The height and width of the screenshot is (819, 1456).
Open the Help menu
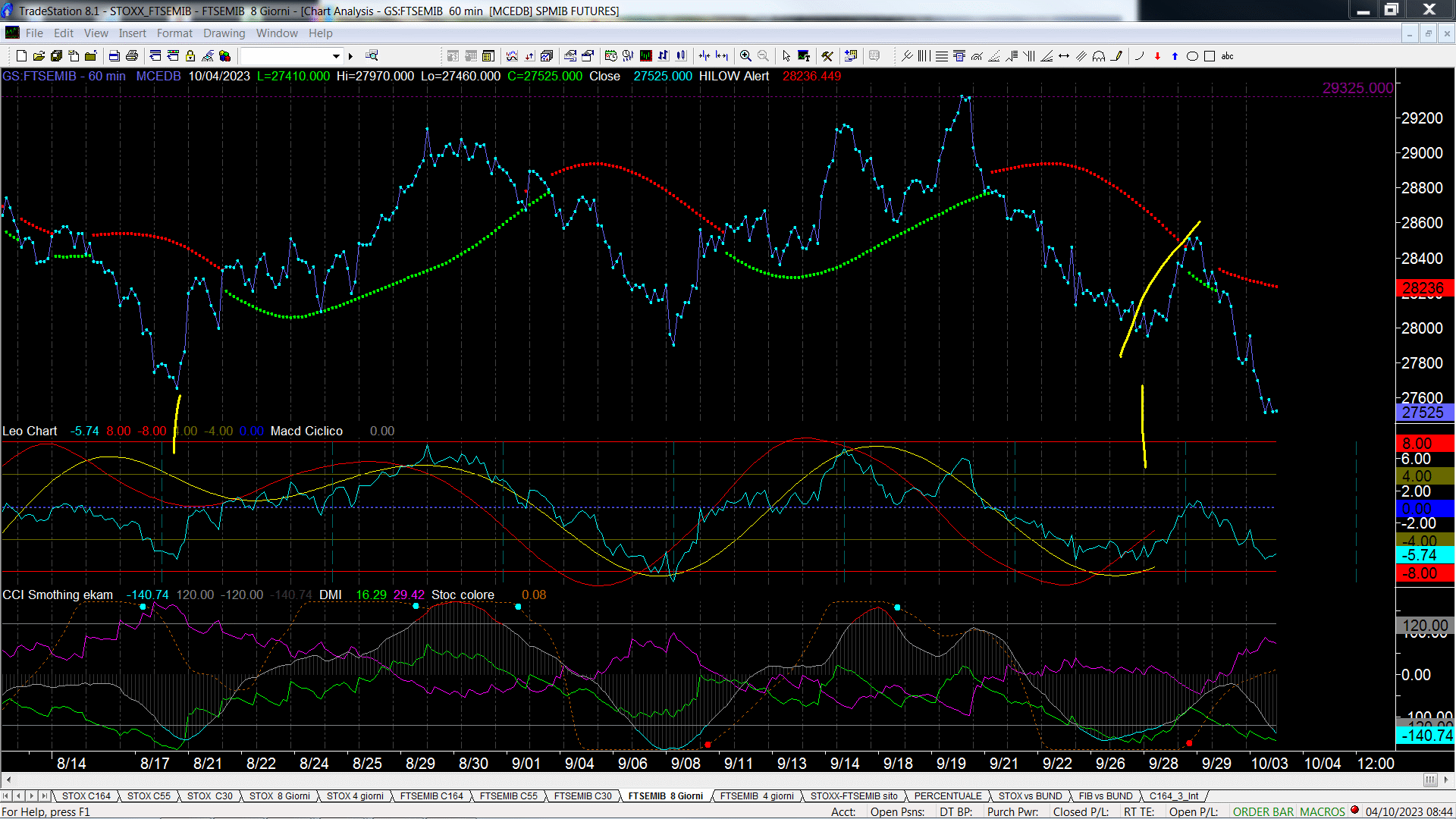(320, 33)
